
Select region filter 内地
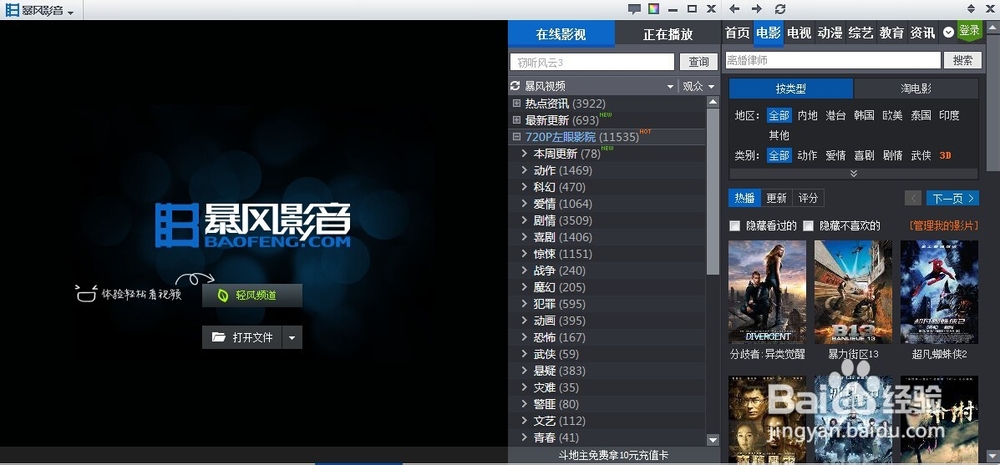807,115
